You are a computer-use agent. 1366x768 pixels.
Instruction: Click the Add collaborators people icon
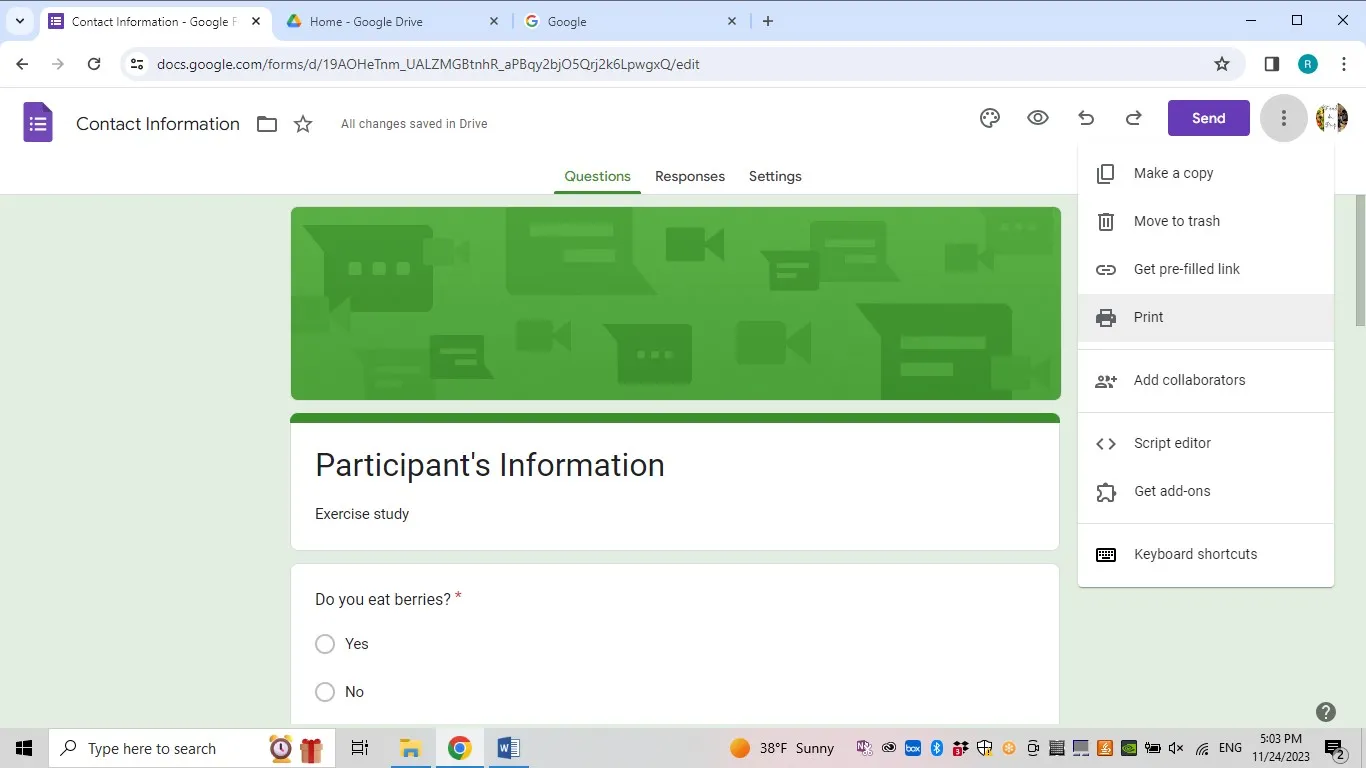coord(1105,381)
